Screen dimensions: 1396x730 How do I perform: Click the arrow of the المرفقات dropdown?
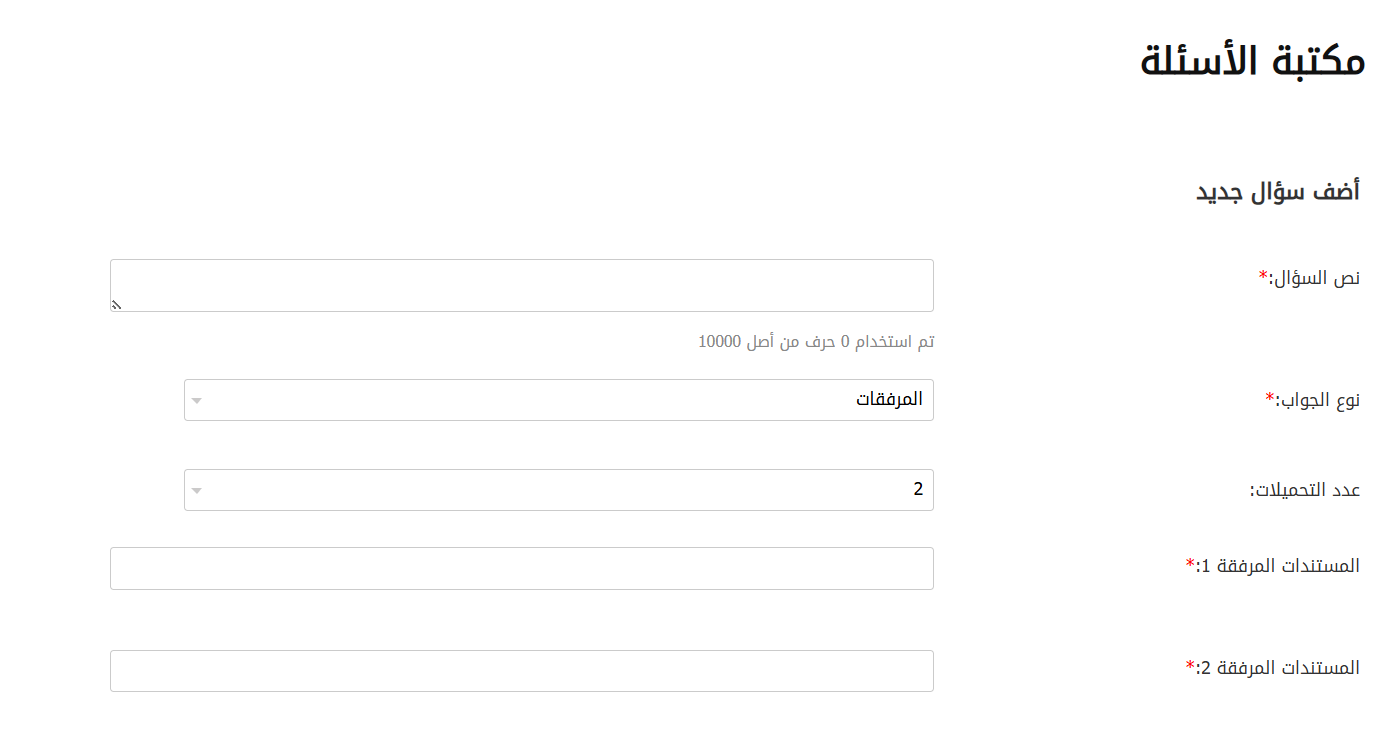tap(197, 401)
